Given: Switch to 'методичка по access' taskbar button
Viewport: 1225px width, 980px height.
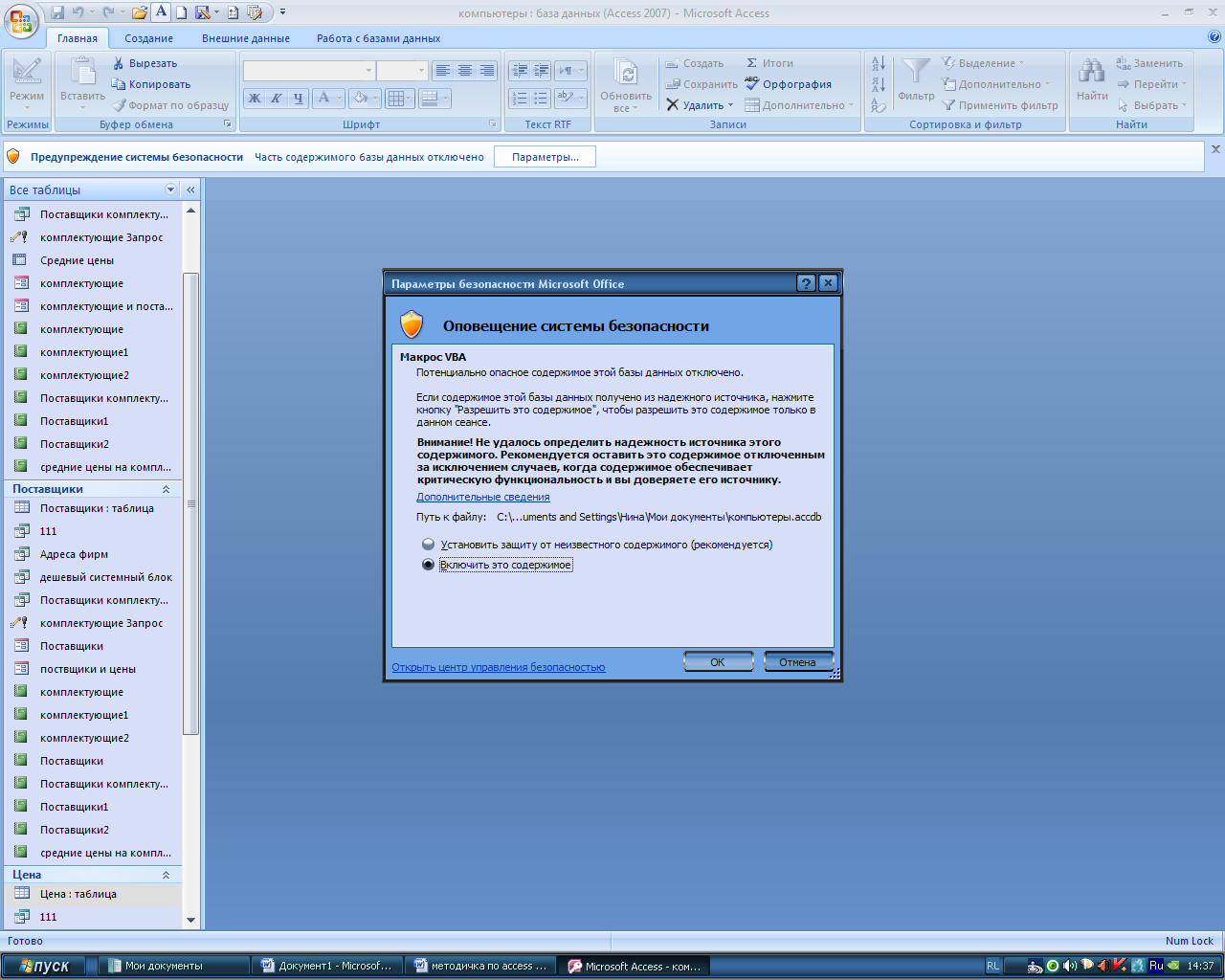Looking at the screenshot, I should pos(479,966).
